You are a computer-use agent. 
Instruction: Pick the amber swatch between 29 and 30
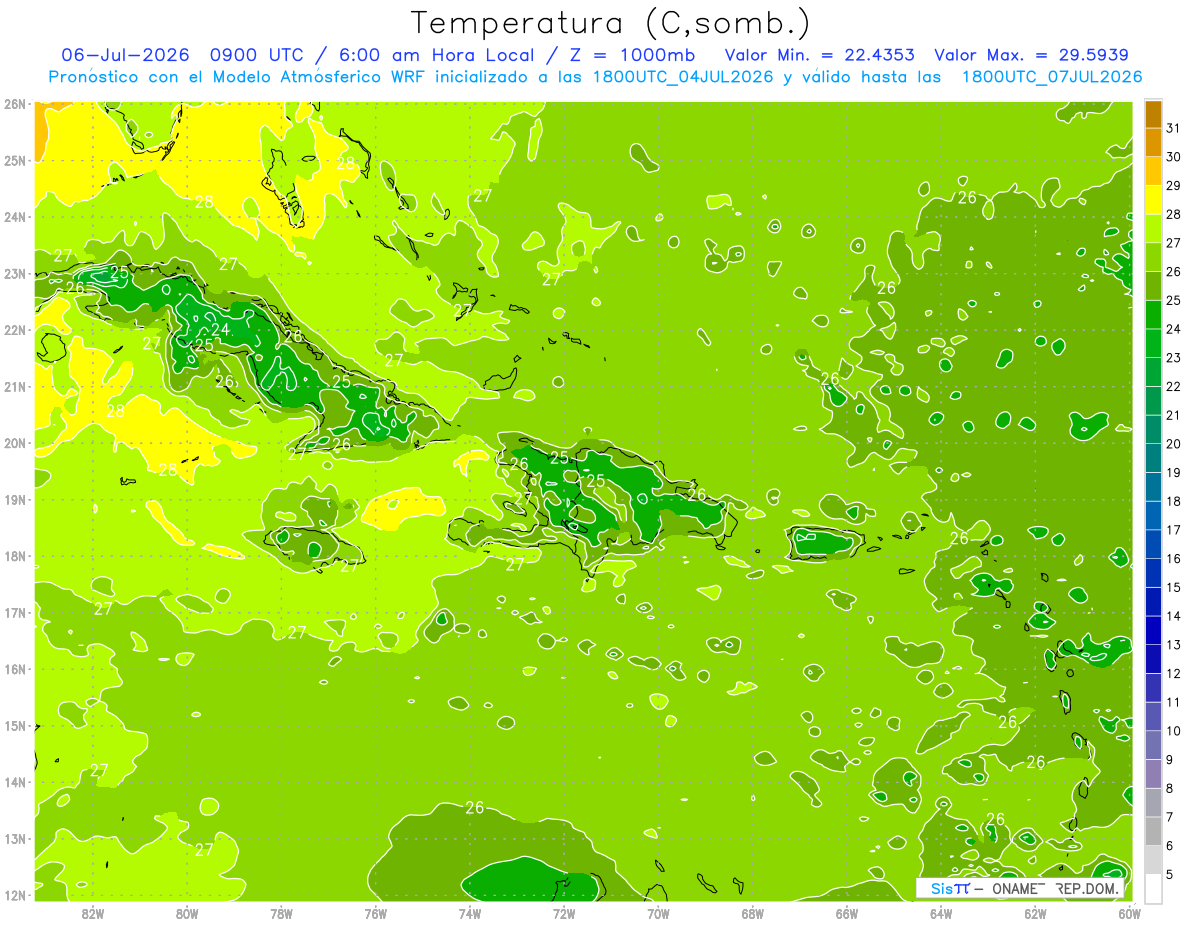[x=1153, y=171]
